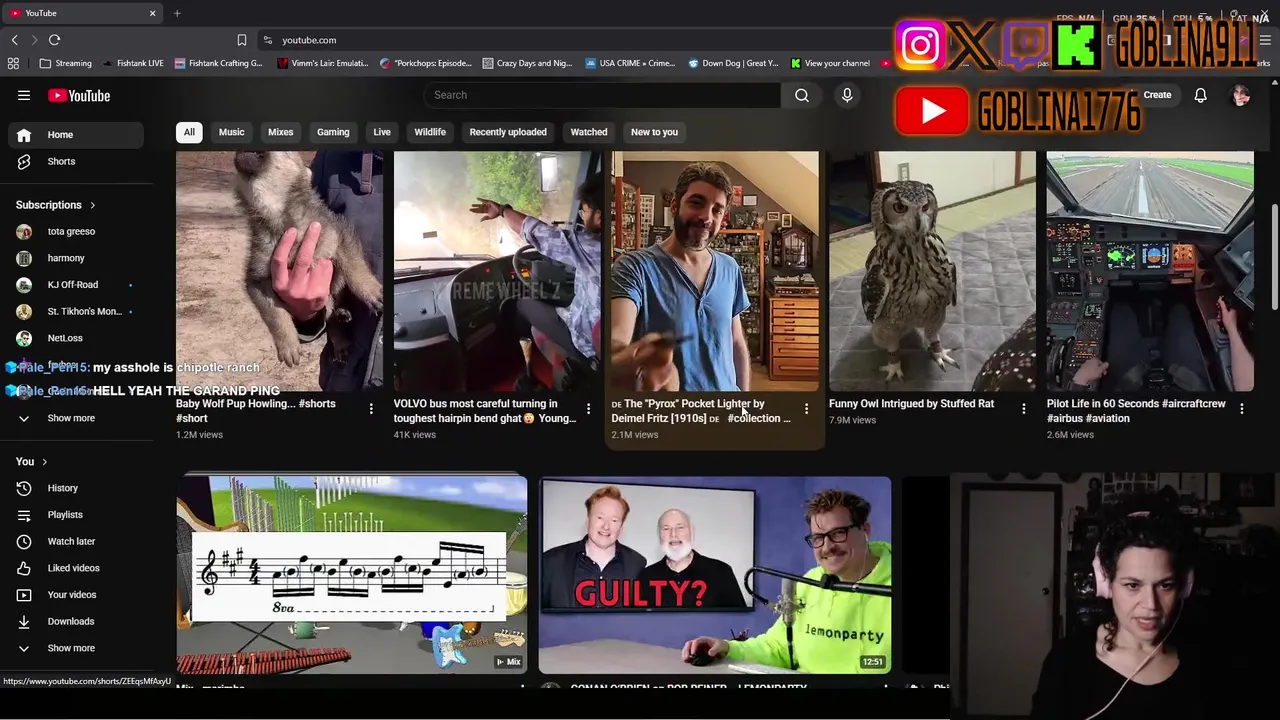Open options menu for VOLVO bus short

coord(589,409)
